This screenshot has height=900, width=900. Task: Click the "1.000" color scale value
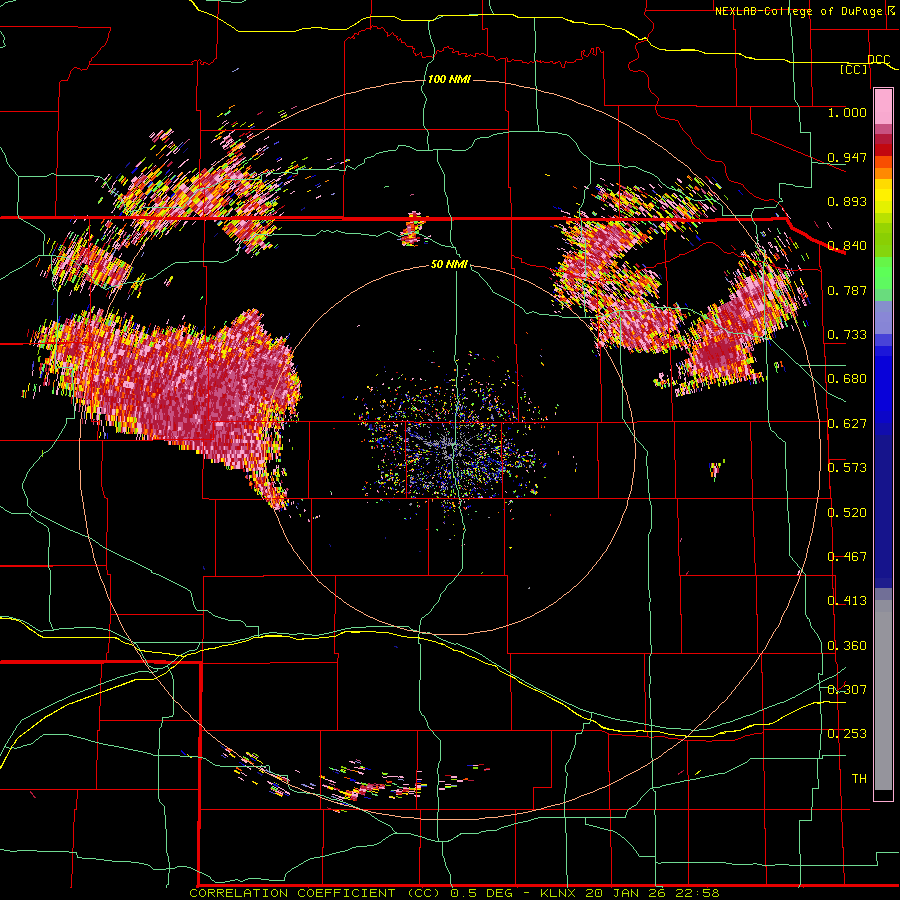coord(847,112)
